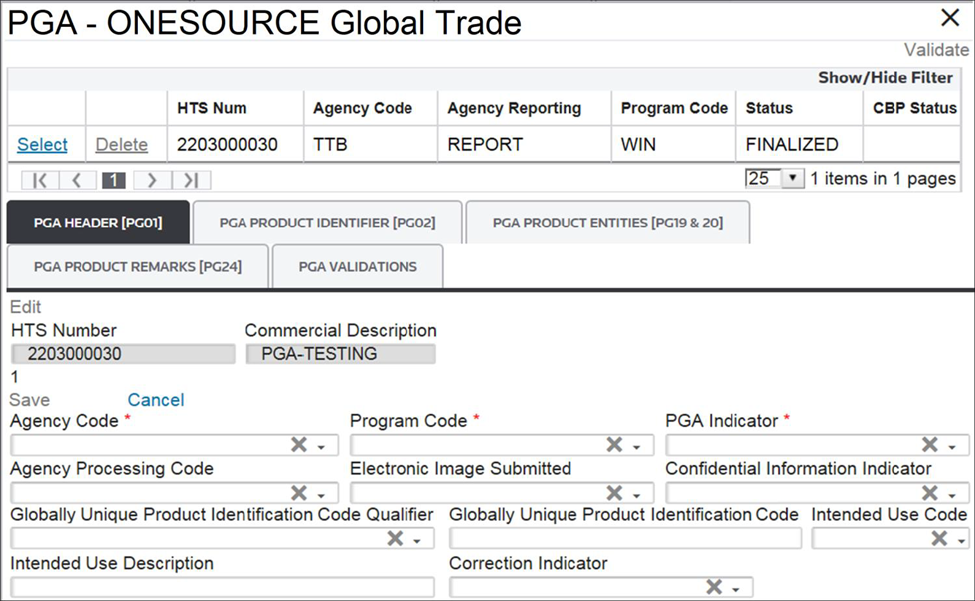Click the Select link in TTB row
Screen dimensions: 975x601
pos(42,145)
